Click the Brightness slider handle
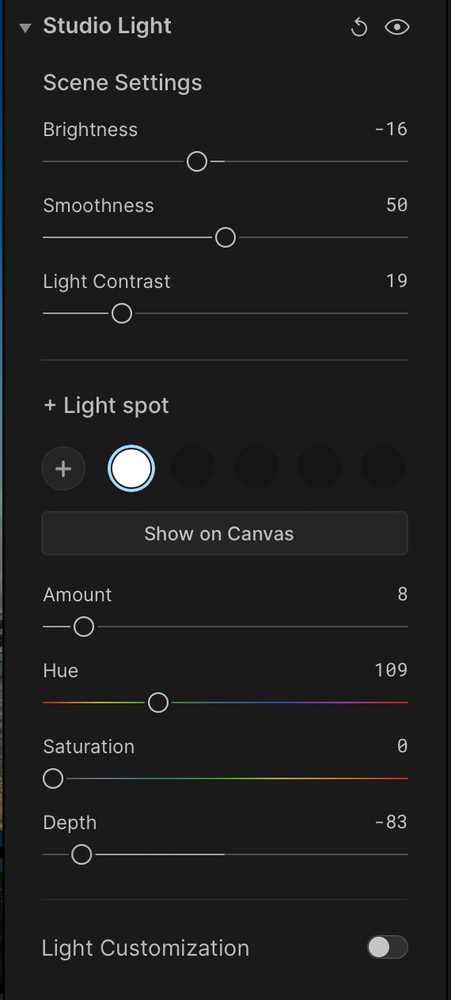This screenshot has height=1000, width=451. 197,161
